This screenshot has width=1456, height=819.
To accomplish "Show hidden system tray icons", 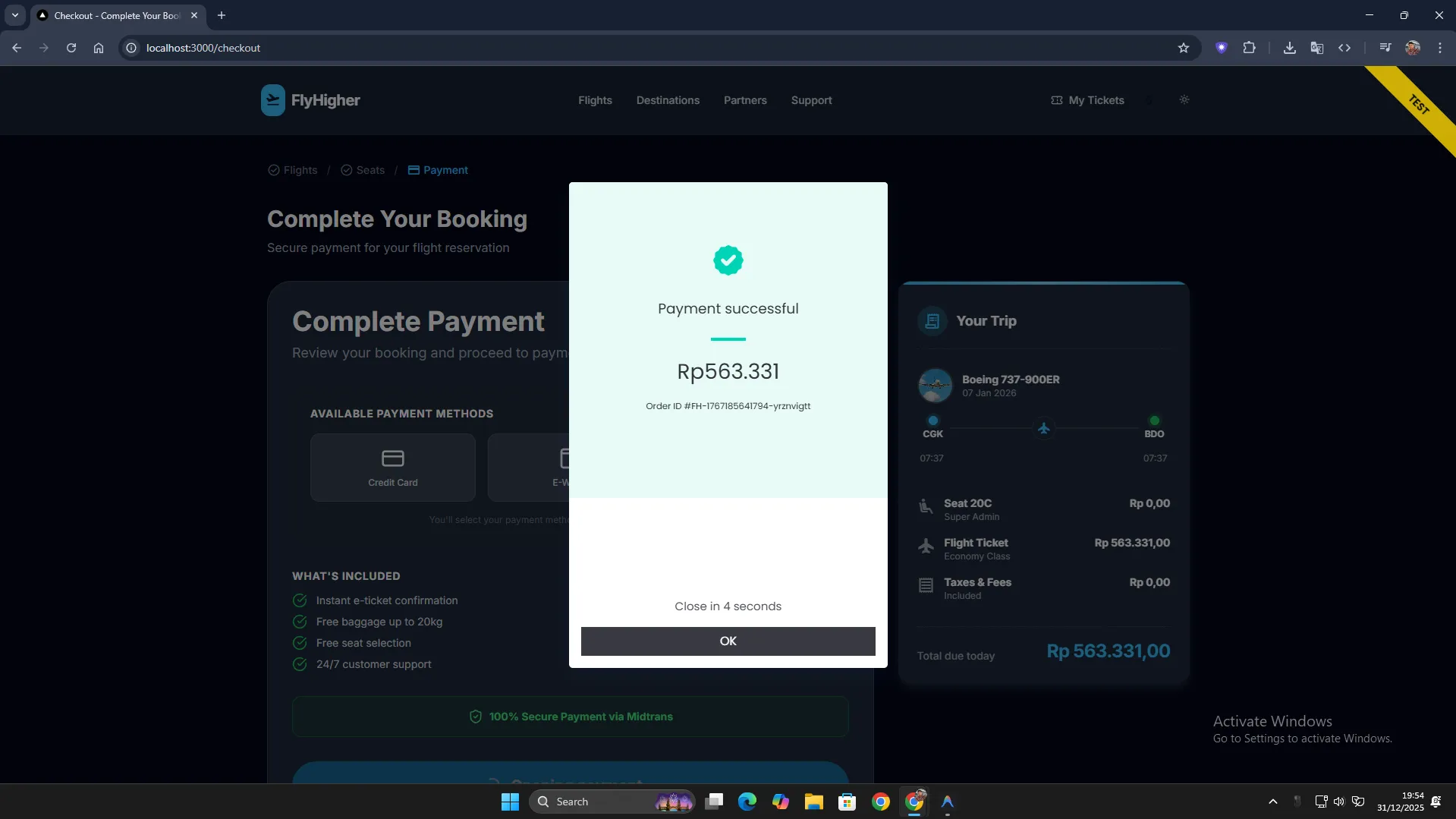I will tap(1272, 802).
